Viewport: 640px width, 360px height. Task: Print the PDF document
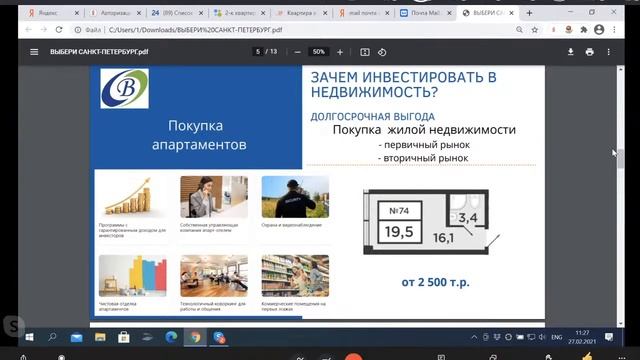click(x=589, y=52)
